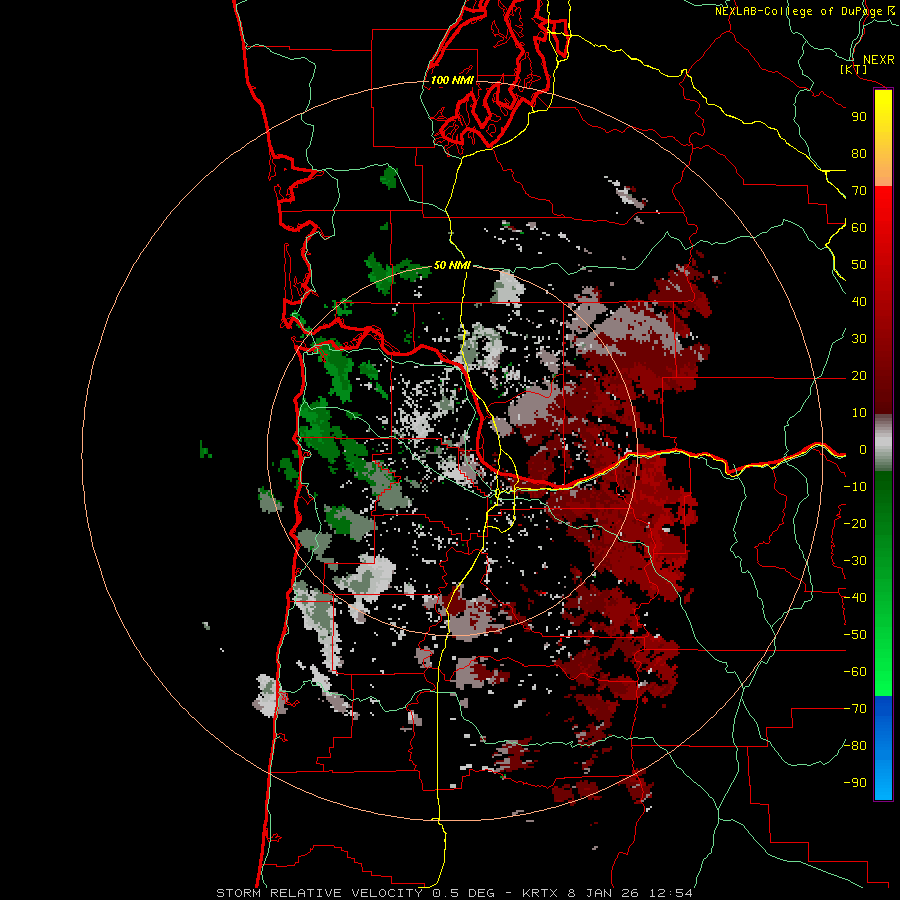Click the 12:54 timestamp in caption
Viewport: 900px width, 900px height.
[670, 893]
